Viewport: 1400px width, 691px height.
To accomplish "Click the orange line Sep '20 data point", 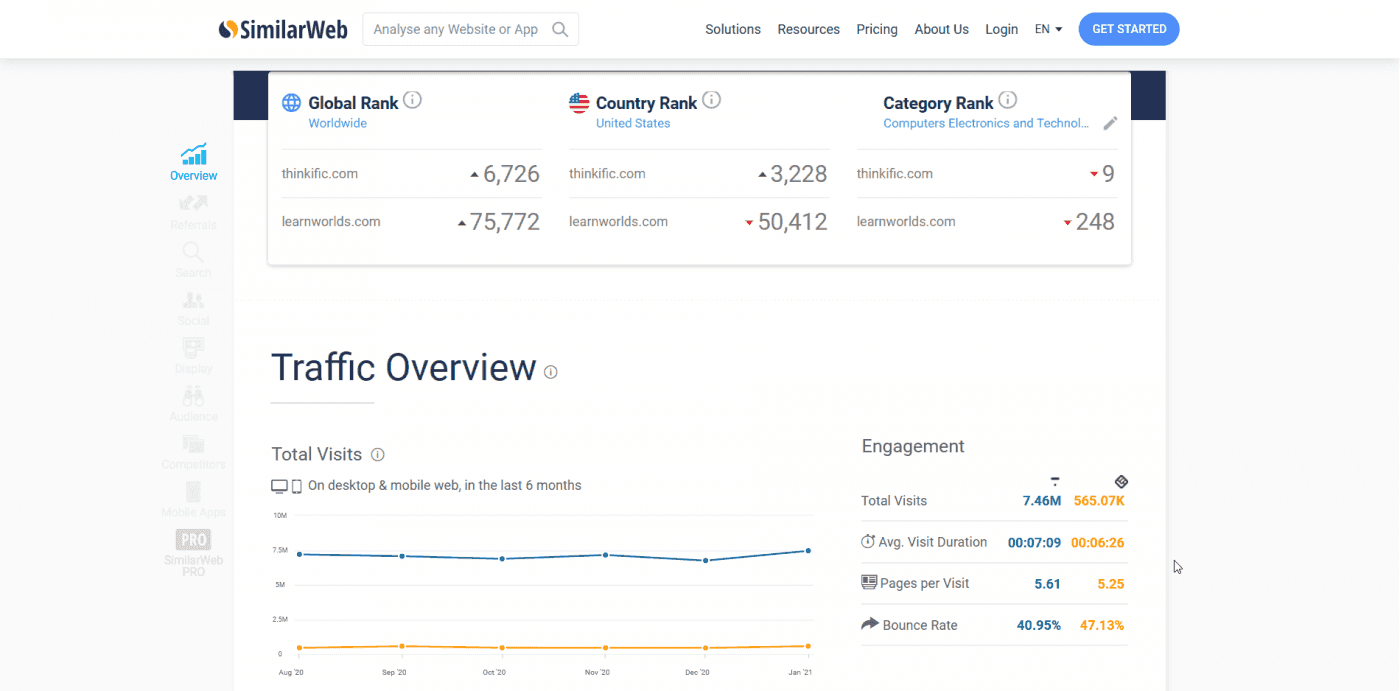I will pos(401,646).
